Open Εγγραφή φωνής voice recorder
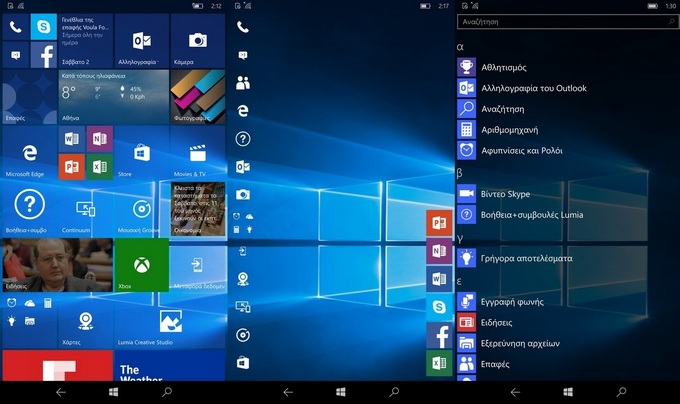This screenshot has width=680, height=404. click(501, 301)
